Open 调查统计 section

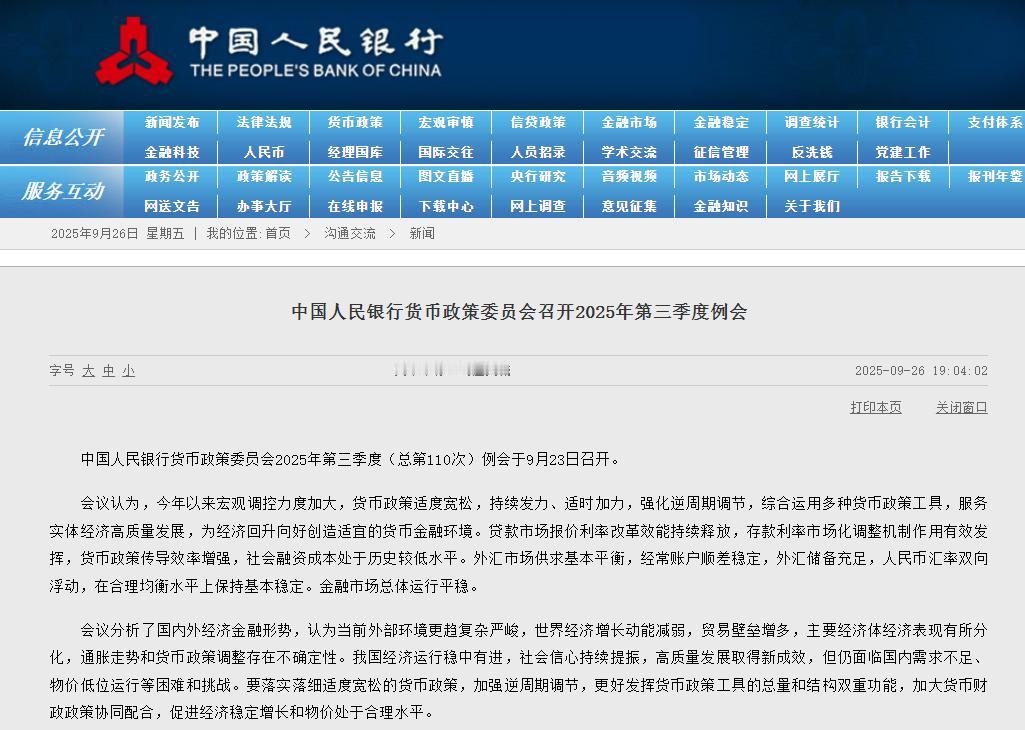click(x=812, y=122)
